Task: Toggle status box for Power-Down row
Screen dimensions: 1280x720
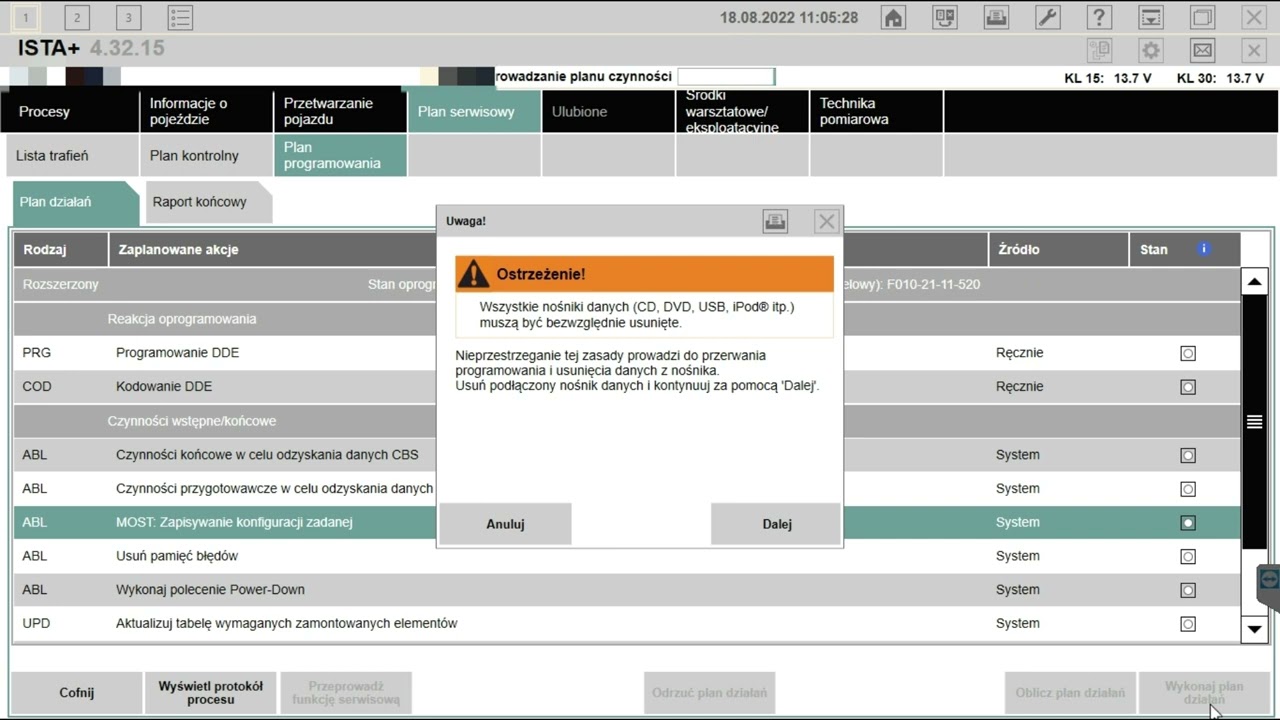Action: click(x=1188, y=590)
